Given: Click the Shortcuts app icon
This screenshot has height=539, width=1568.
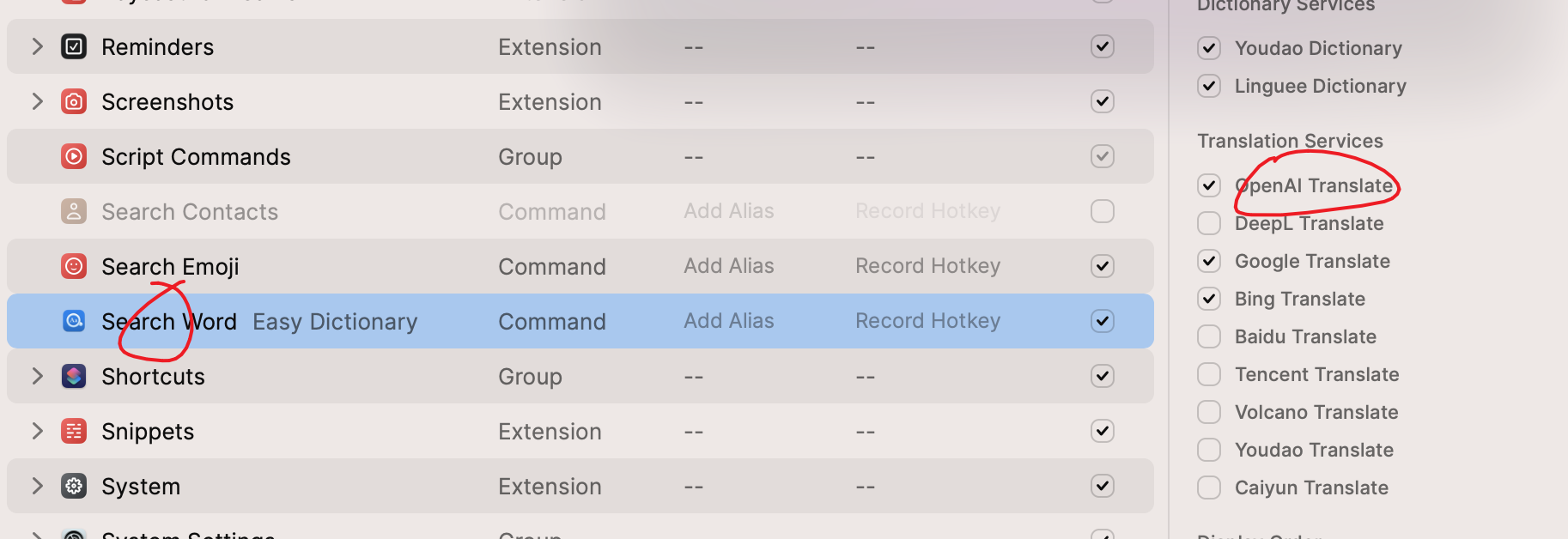Looking at the screenshot, I should tap(74, 376).
